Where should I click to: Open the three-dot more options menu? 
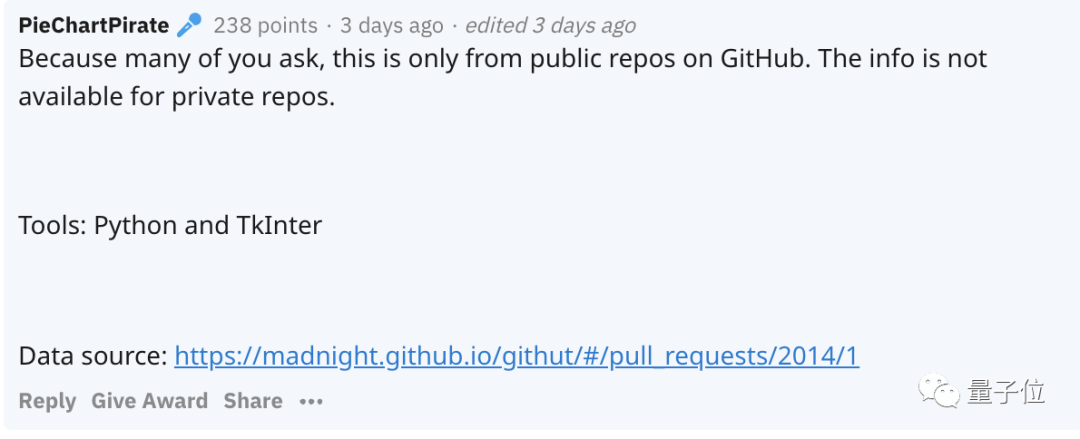coord(311,401)
